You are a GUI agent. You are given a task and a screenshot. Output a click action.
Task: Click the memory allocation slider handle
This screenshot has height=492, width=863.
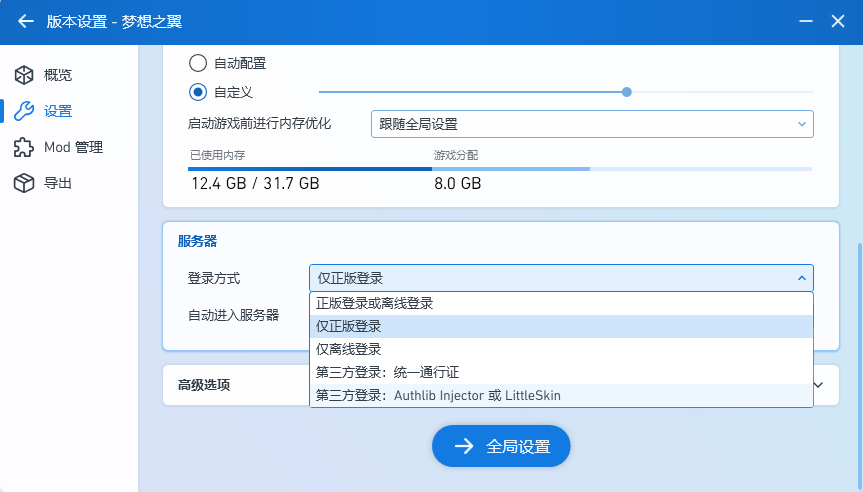(x=627, y=92)
